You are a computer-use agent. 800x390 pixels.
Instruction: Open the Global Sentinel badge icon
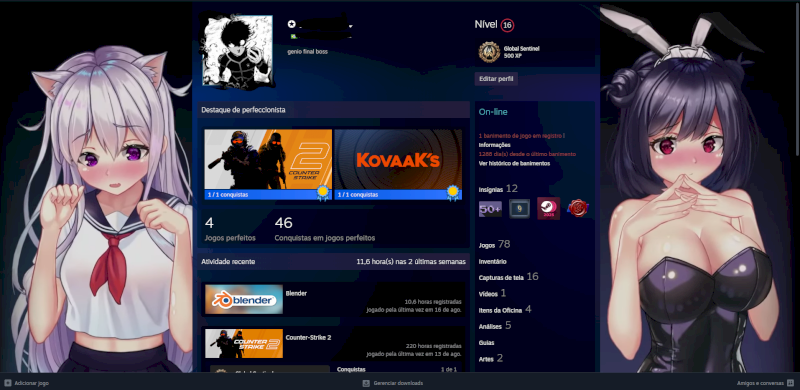[x=489, y=52]
